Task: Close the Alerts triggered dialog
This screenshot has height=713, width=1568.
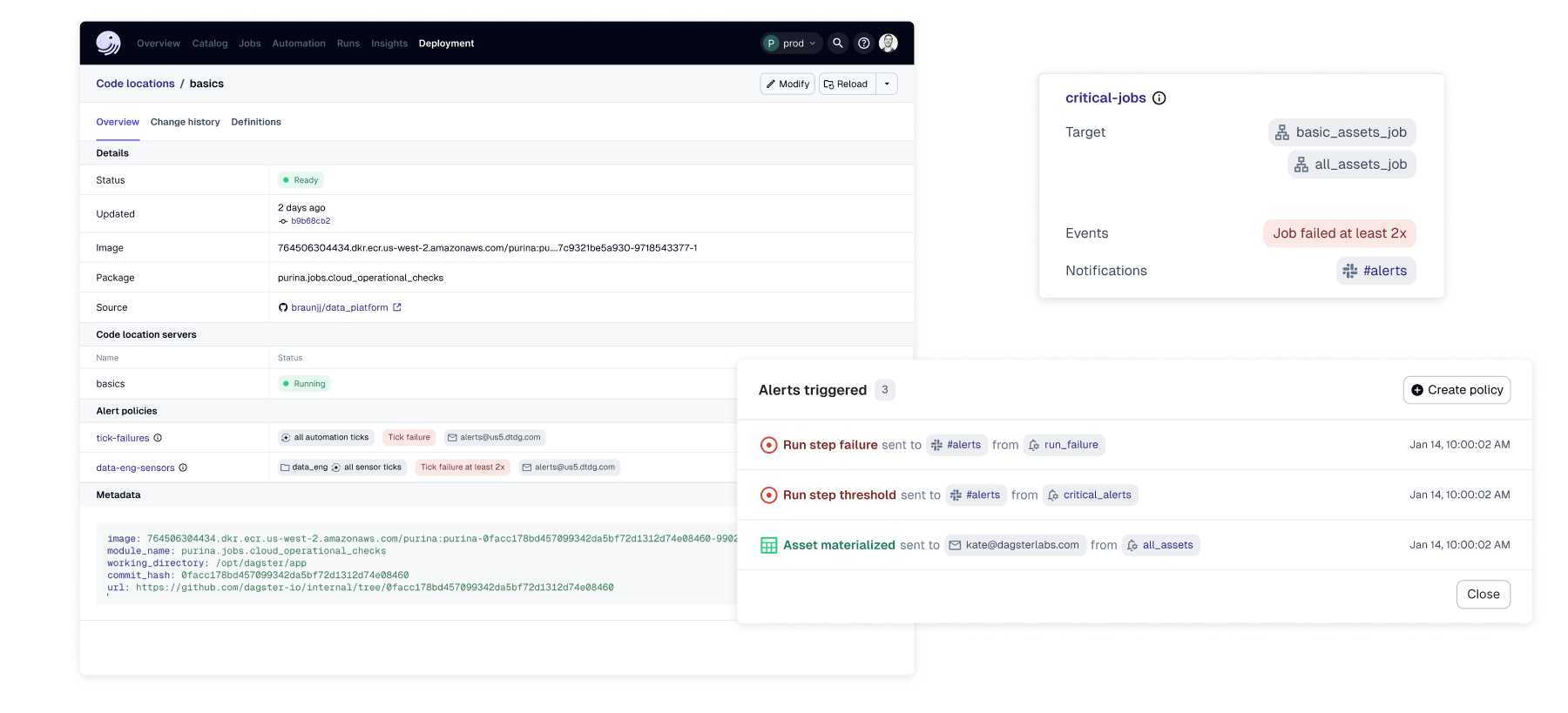Action: [1483, 595]
